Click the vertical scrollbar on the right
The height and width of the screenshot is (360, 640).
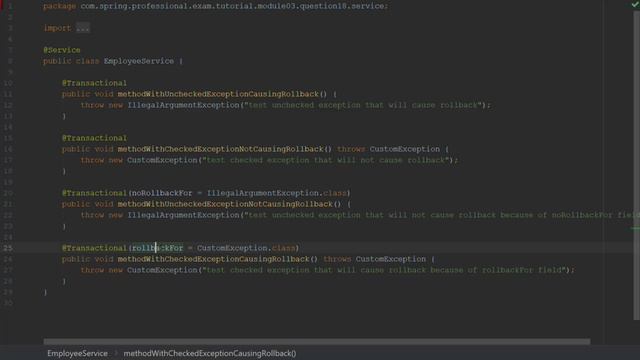tap(636, 165)
